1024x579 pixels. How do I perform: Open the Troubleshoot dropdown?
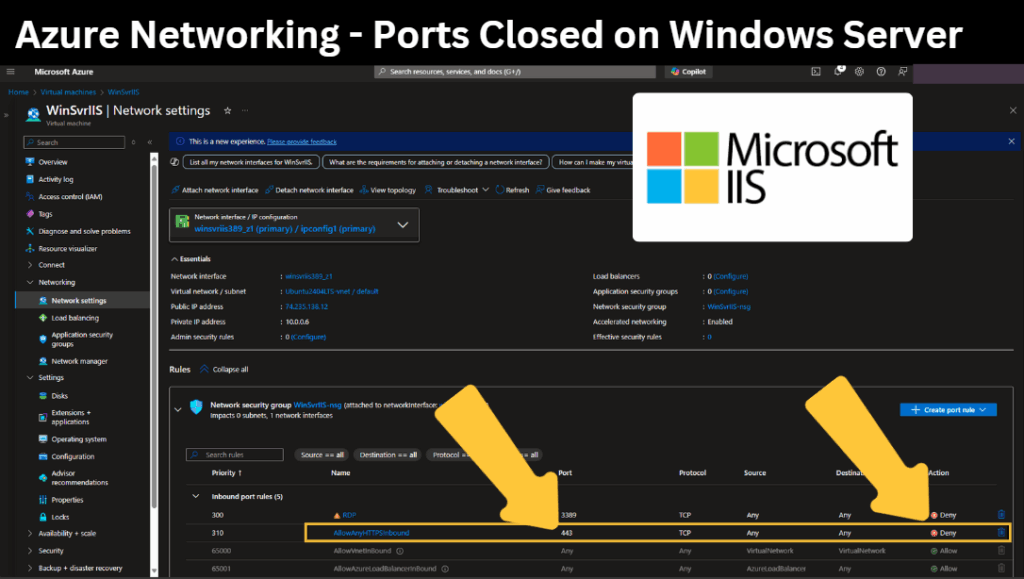[x=456, y=190]
